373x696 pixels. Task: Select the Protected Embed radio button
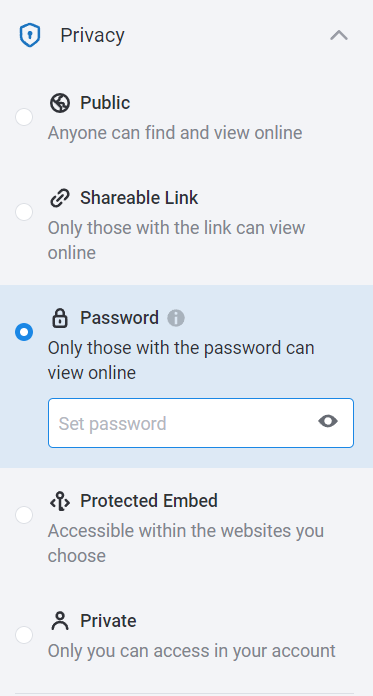pyautogui.click(x=24, y=515)
